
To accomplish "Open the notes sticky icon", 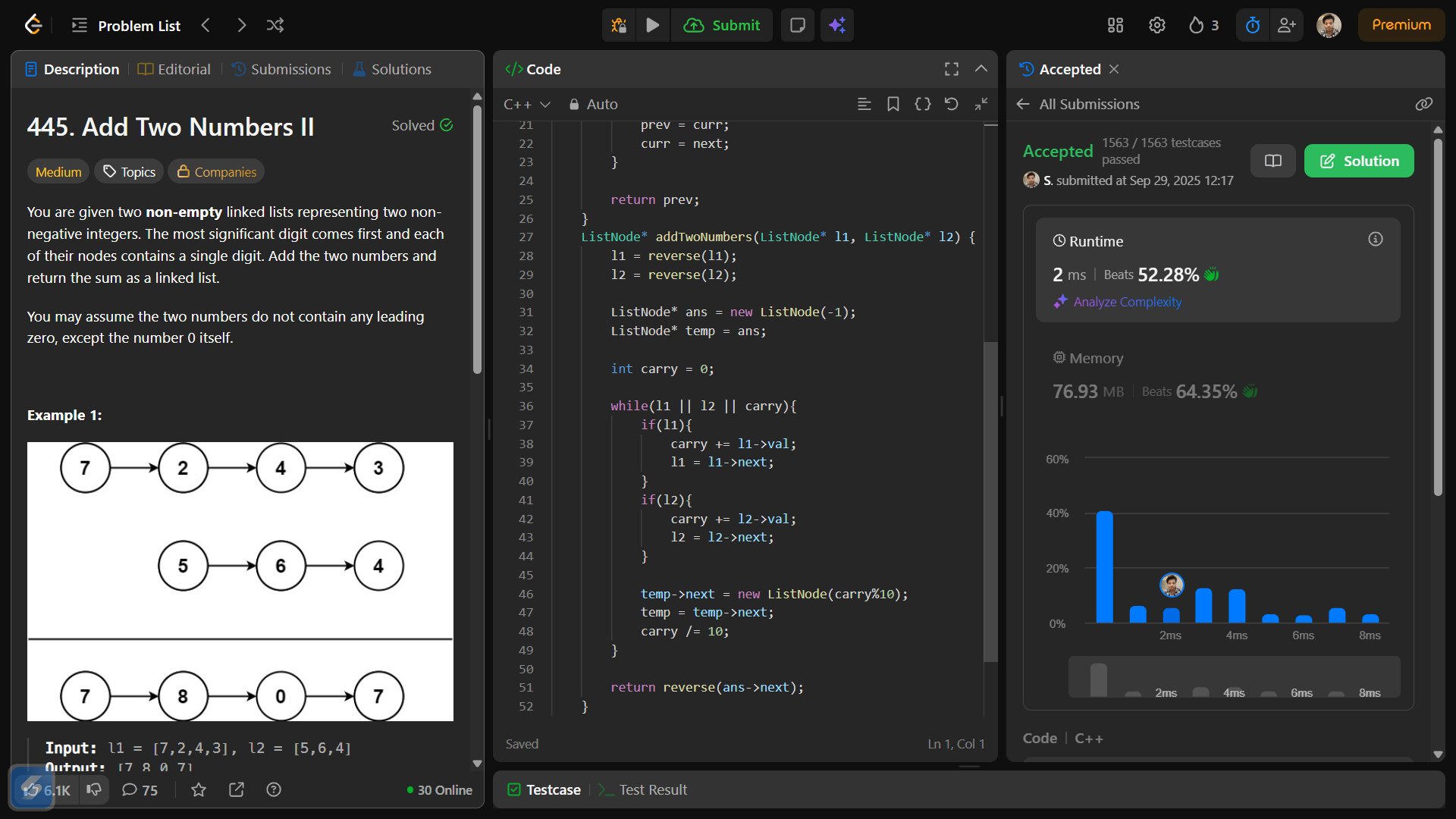I will point(797,25).
